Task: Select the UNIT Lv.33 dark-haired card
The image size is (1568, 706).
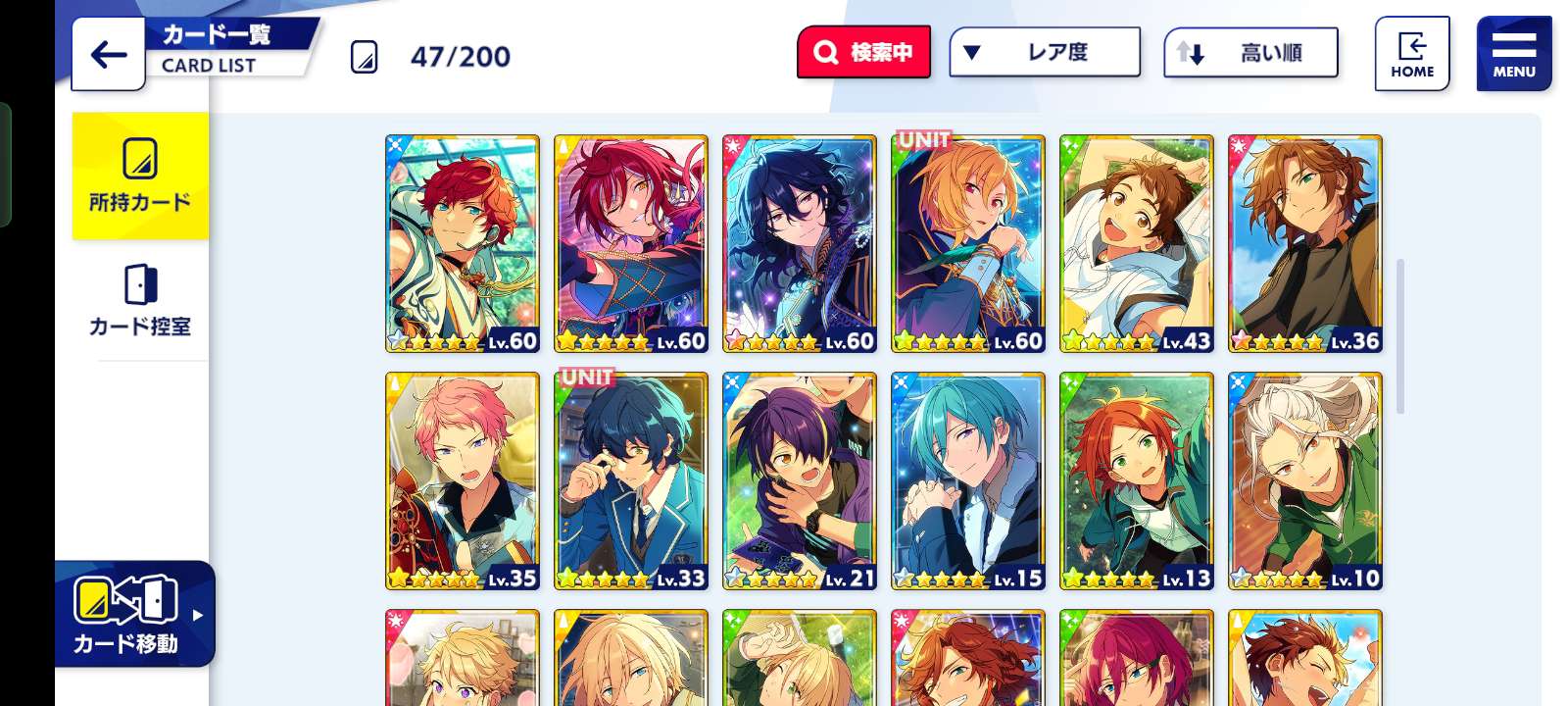Action: click(631, 481)
